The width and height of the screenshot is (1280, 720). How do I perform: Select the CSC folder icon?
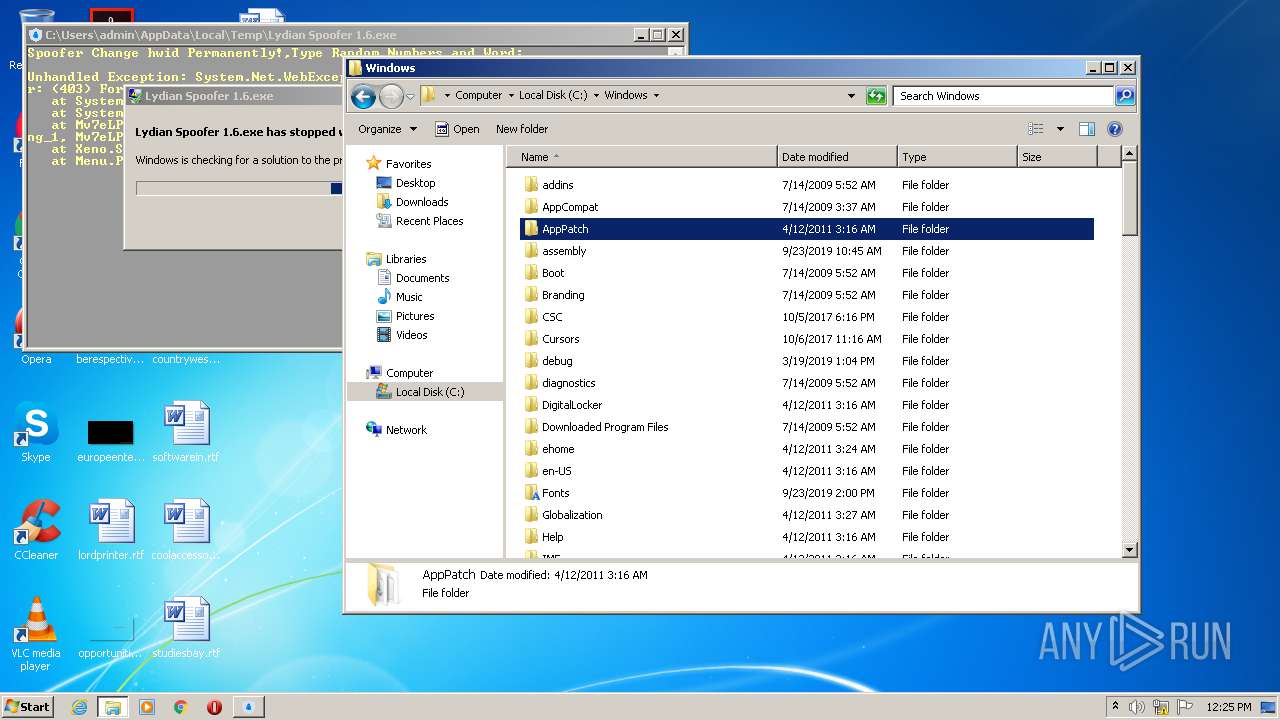532,317
